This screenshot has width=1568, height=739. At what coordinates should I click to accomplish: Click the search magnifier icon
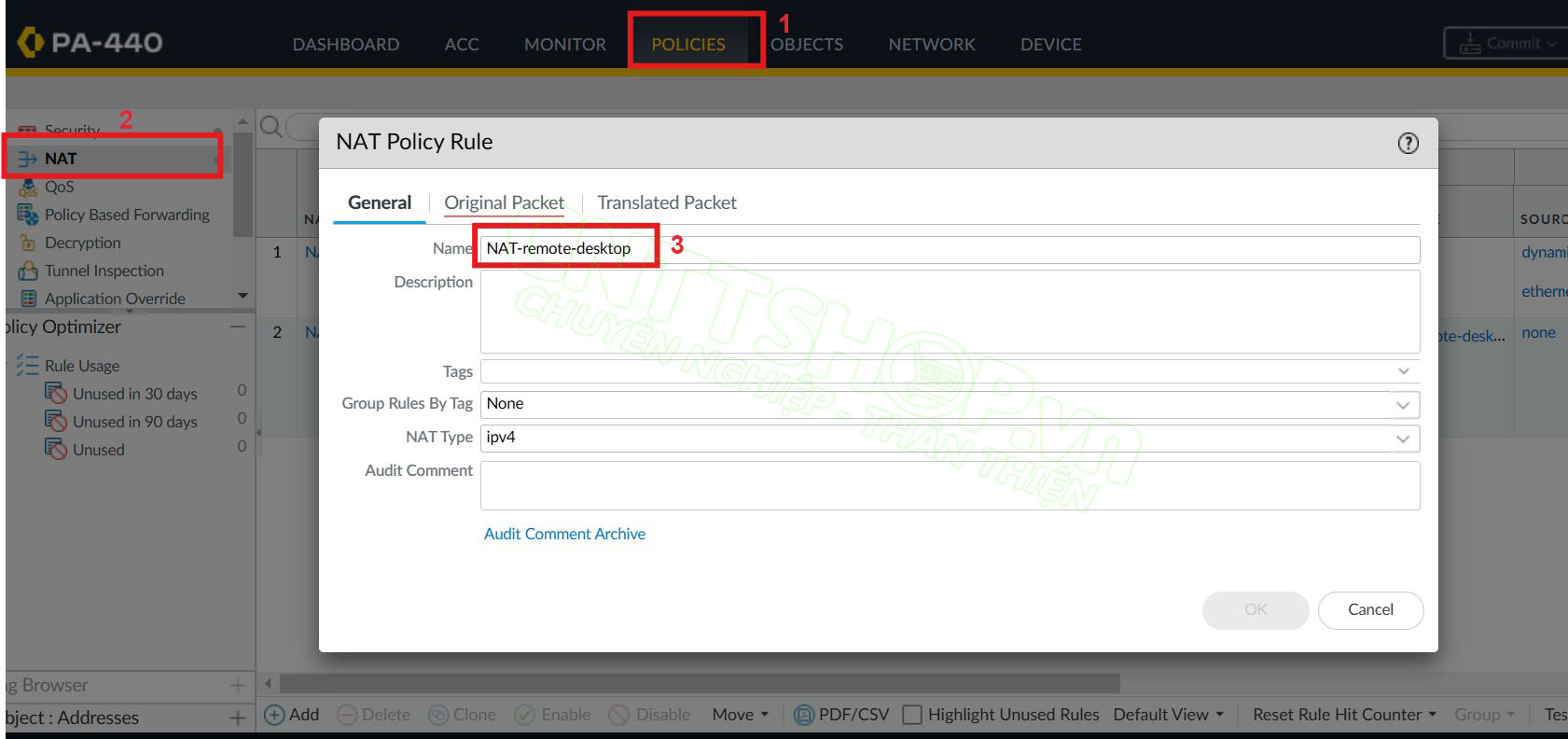click(x=271, y=126)
